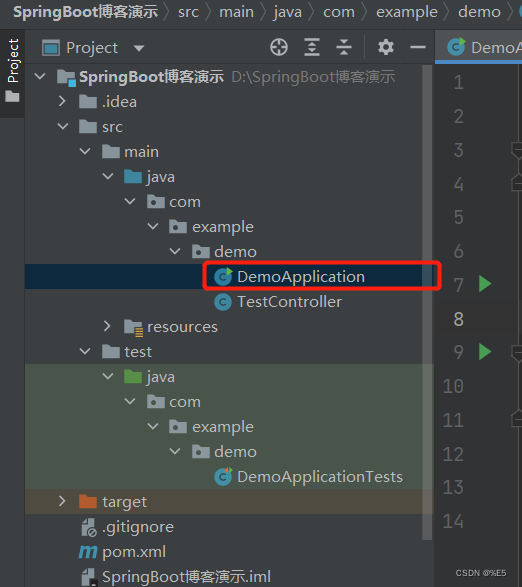Image resolution: width=522 pixels, height=587 pixels.
Task: Click editor line number 8
Action: point(459,319)
